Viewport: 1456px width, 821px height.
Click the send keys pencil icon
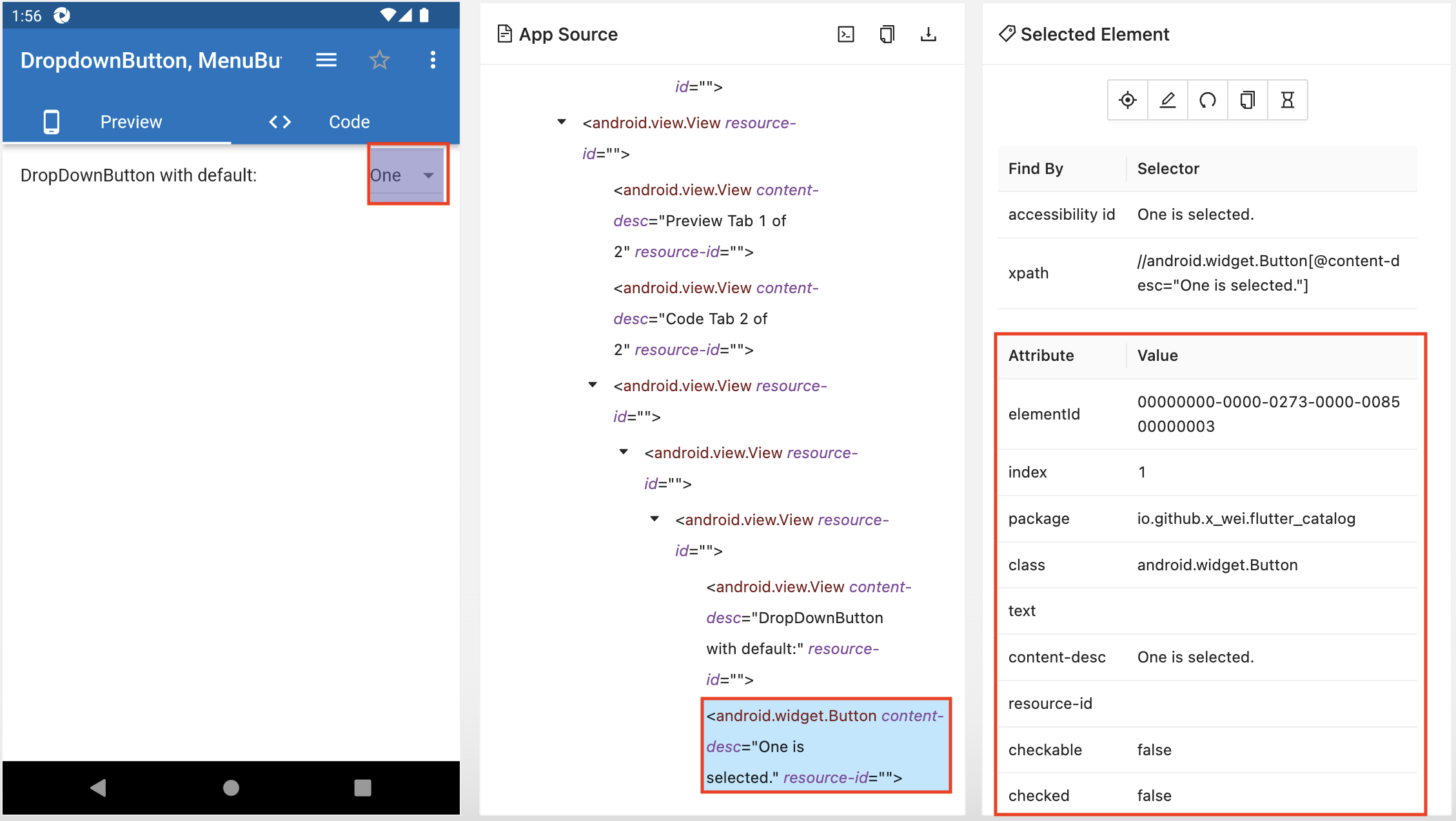pos(1167,100)
